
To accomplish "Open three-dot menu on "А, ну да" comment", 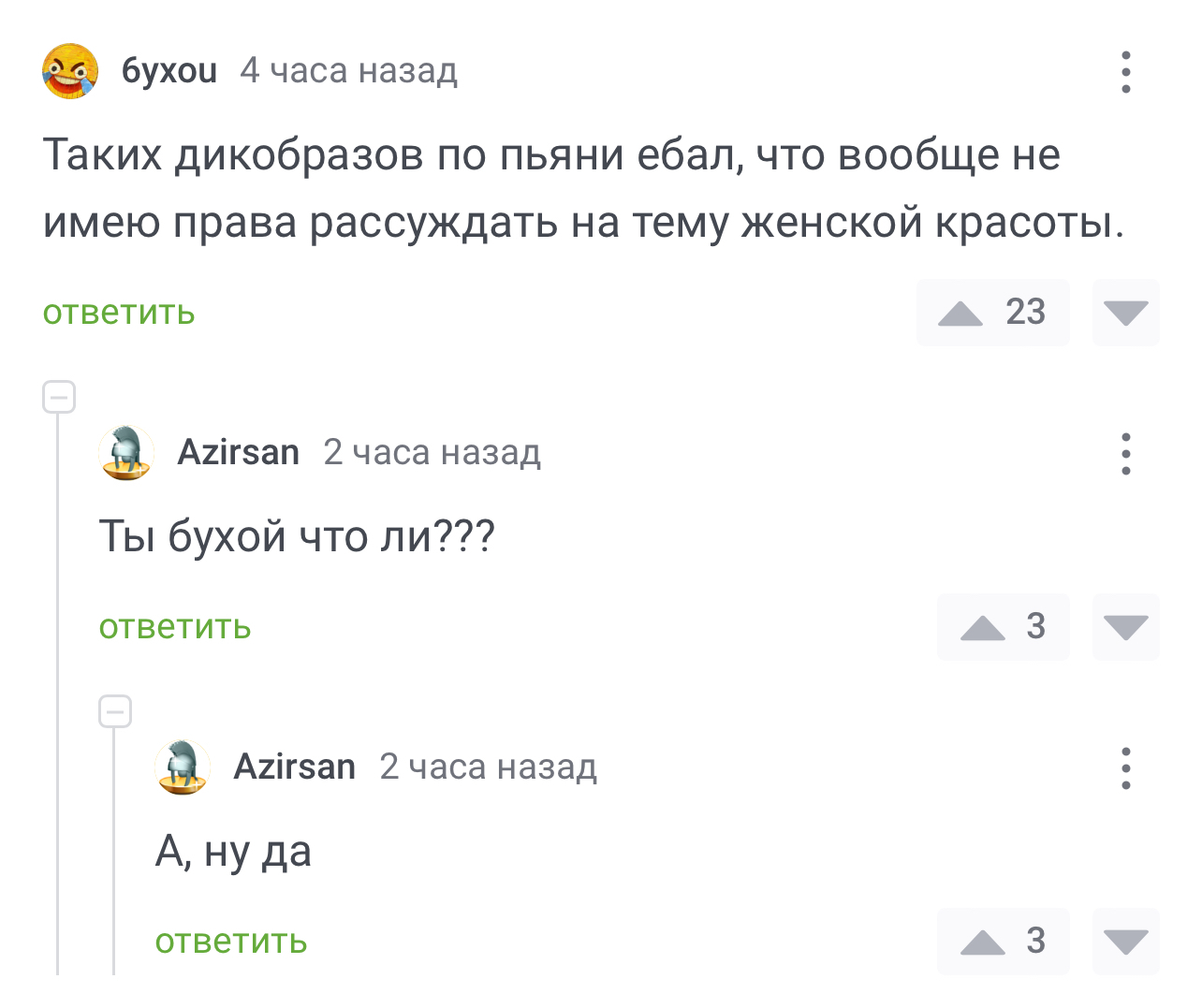I will 1125,768.
